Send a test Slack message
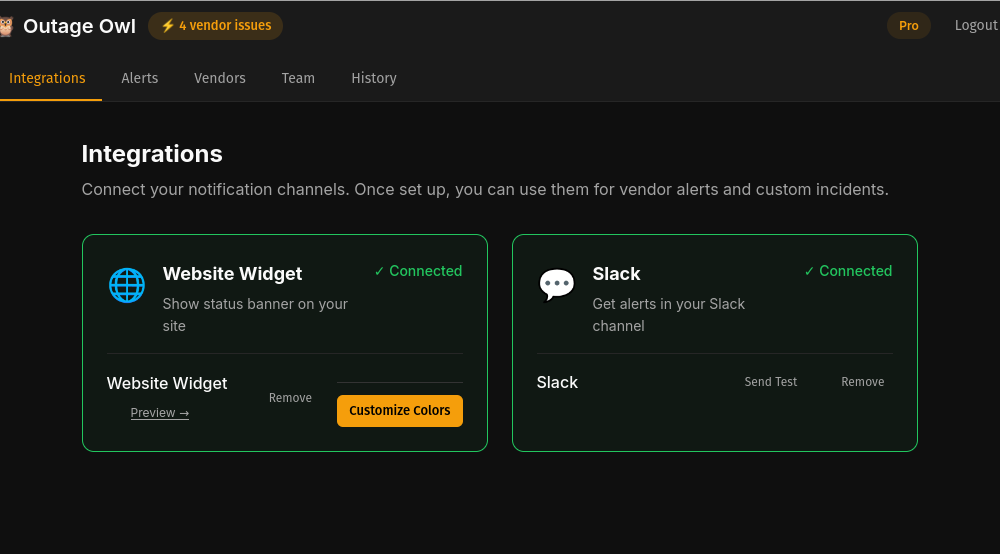 tap(771, 382)
